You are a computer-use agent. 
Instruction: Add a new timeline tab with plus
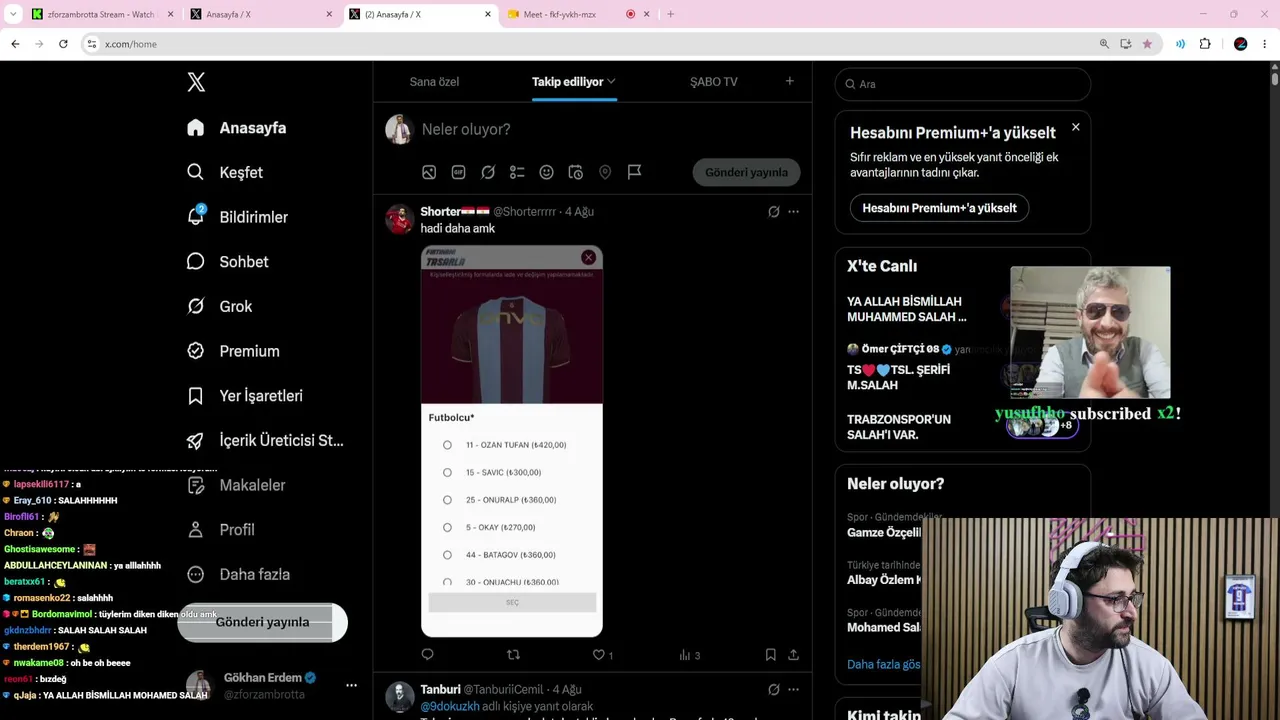click(x=789, y=81)
